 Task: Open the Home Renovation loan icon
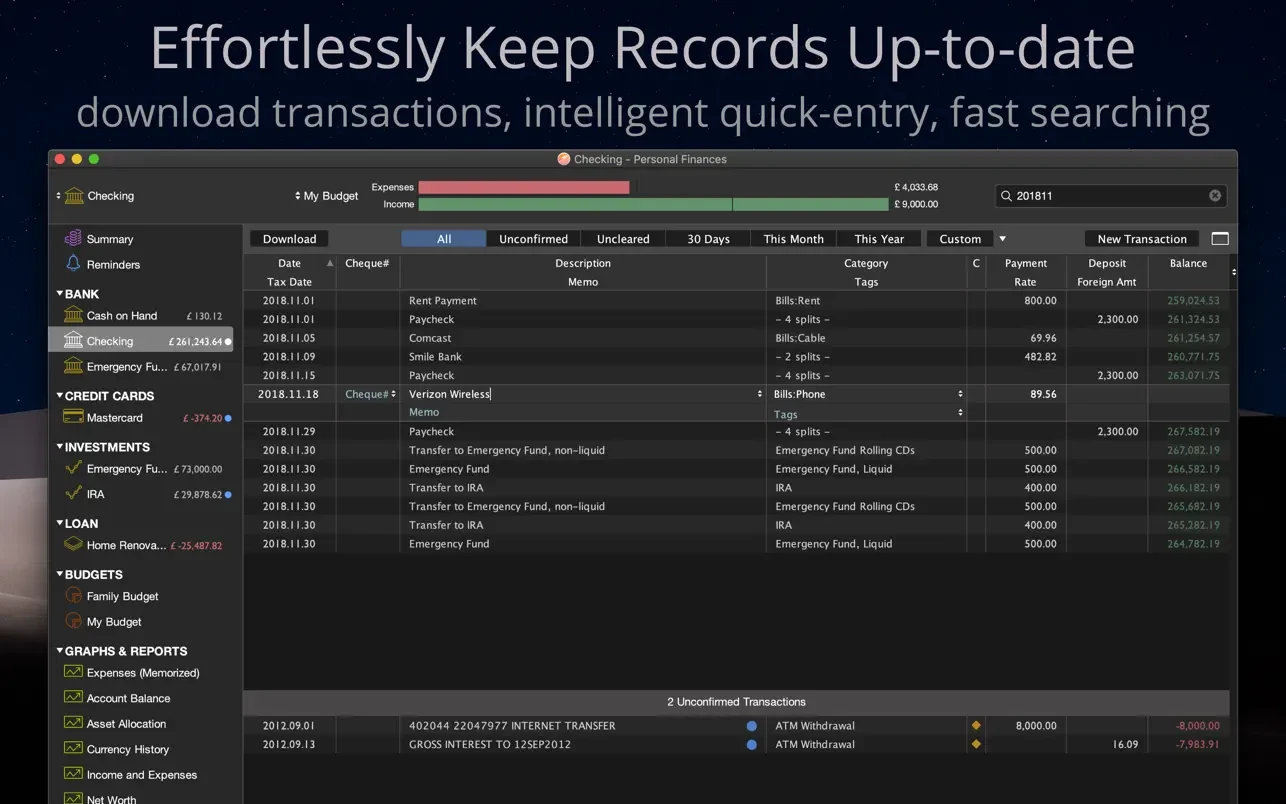[x=73, y=545]
